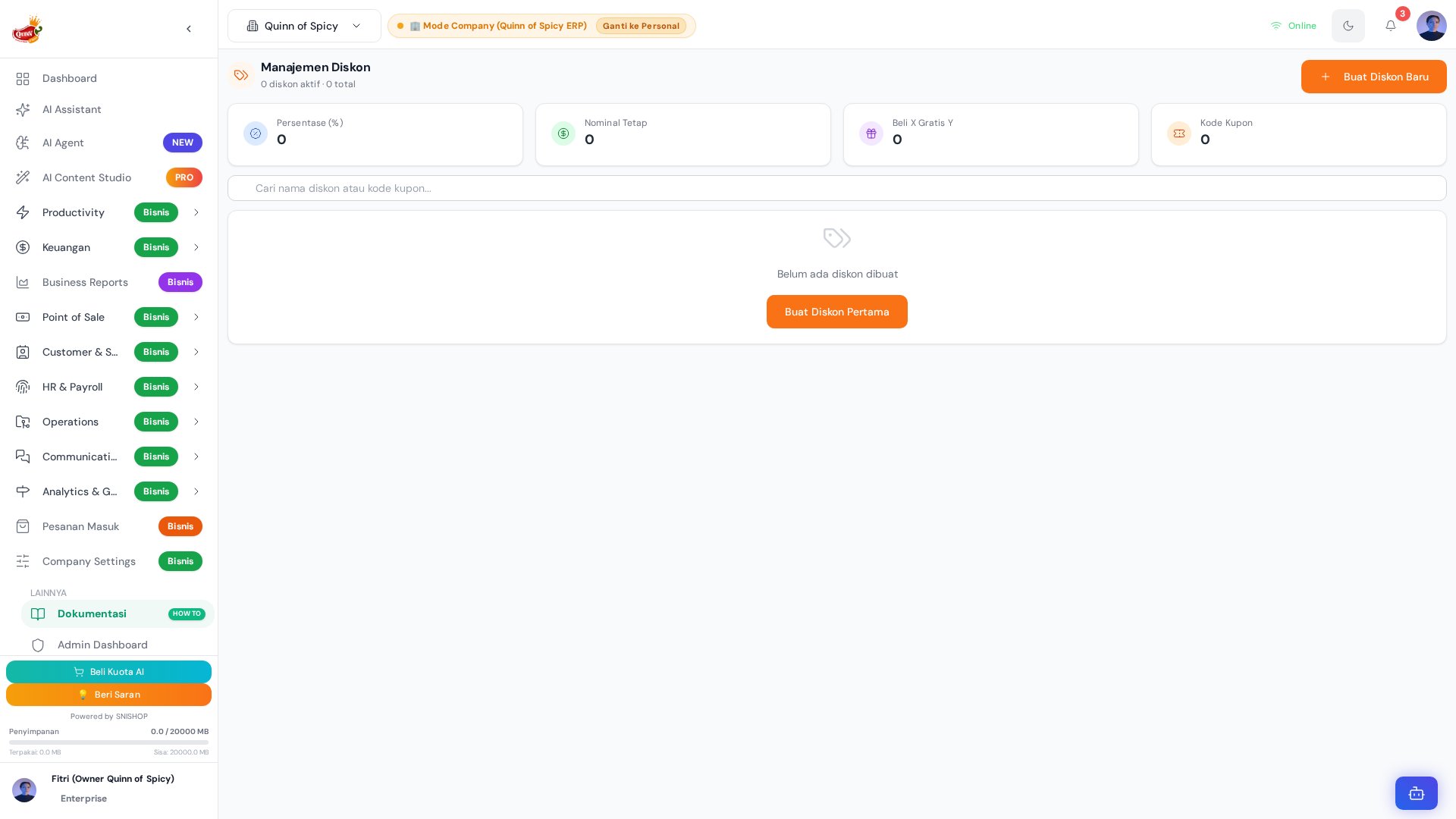
Task: Click the Dashboard grid icon
Action: click(23, 79)
